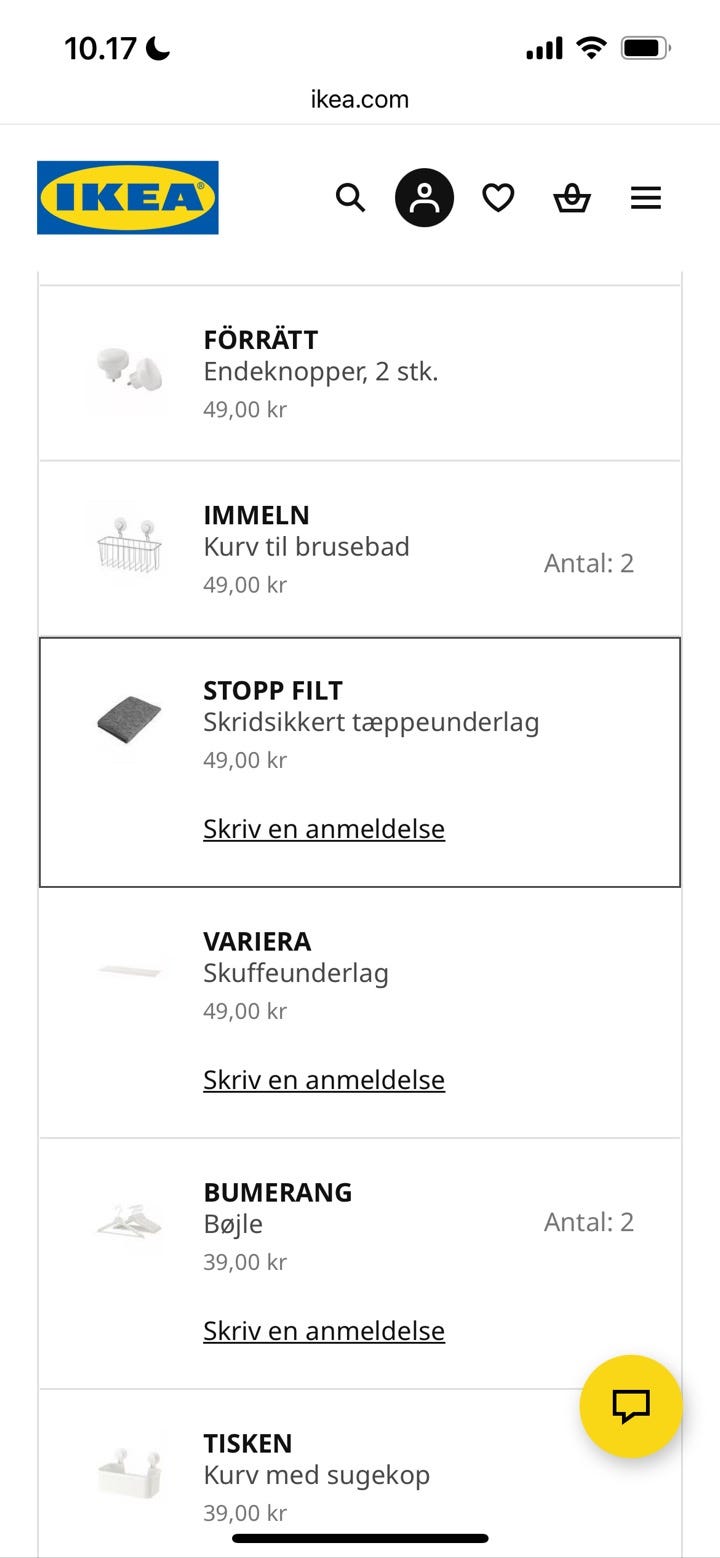This screenshot has height=1558, width=720.
Task: Select the FÖRRÄTT product title
Action: click(260, 340)
